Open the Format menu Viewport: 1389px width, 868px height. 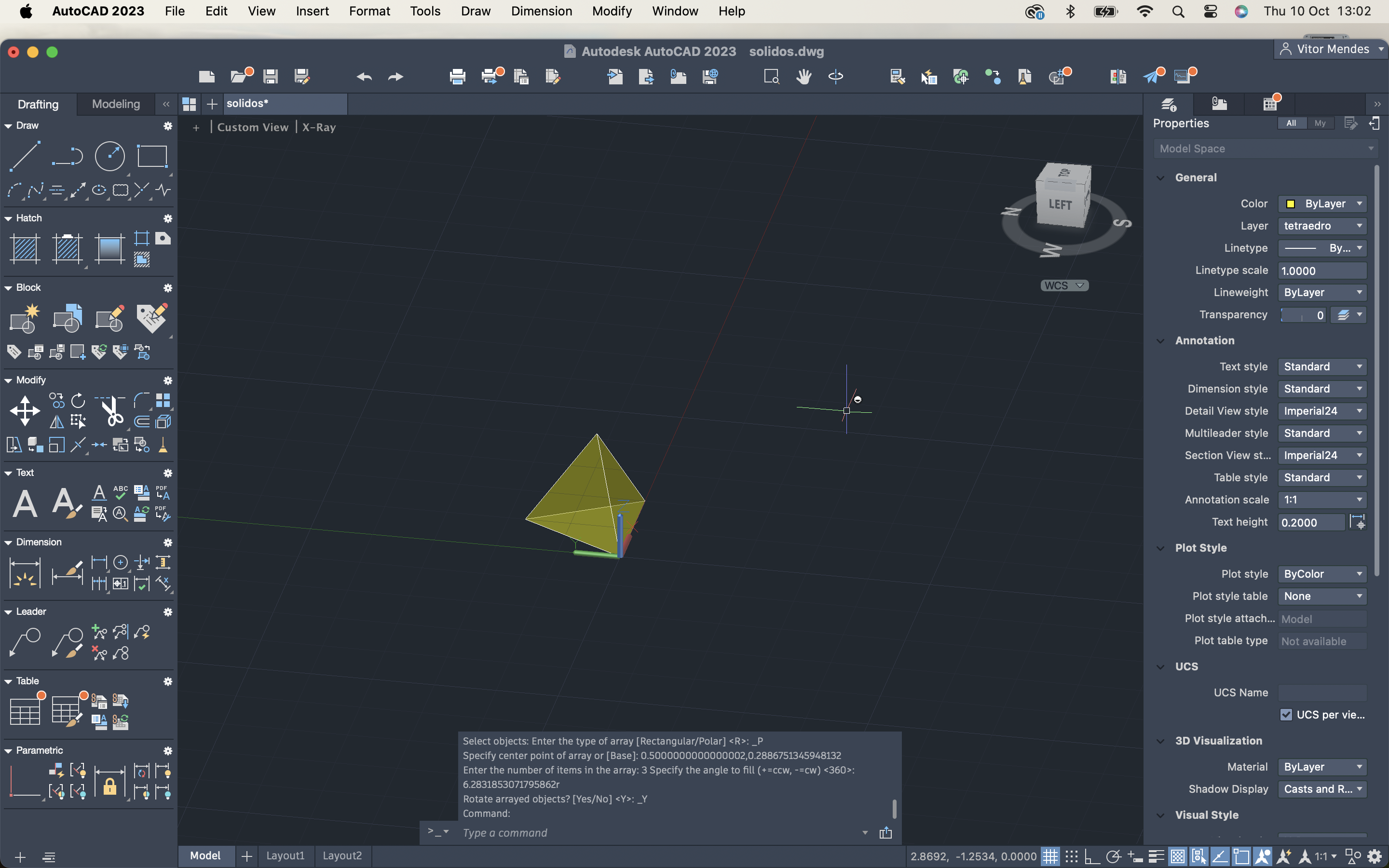369,11
